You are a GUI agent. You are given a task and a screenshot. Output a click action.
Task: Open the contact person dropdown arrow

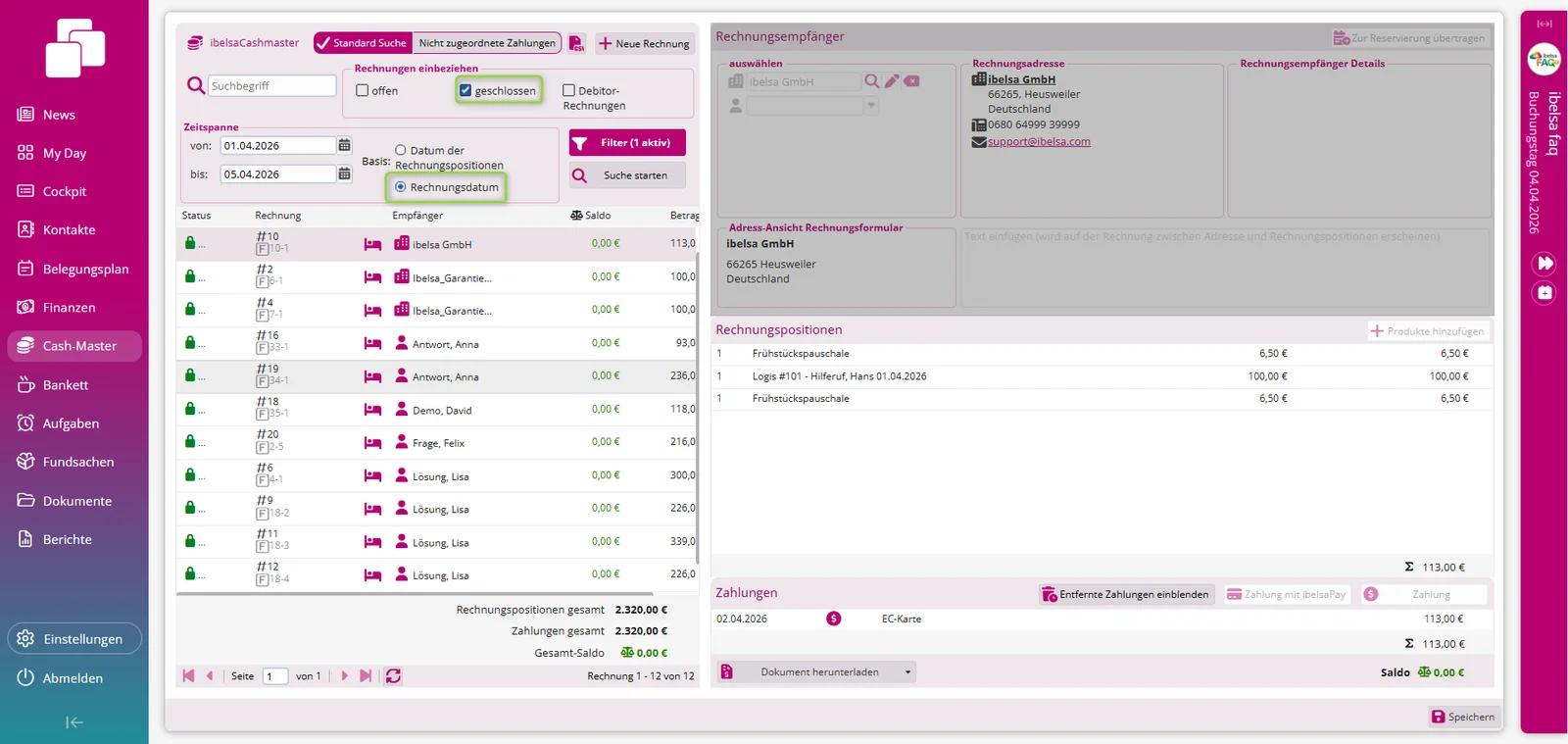[870, 105]
